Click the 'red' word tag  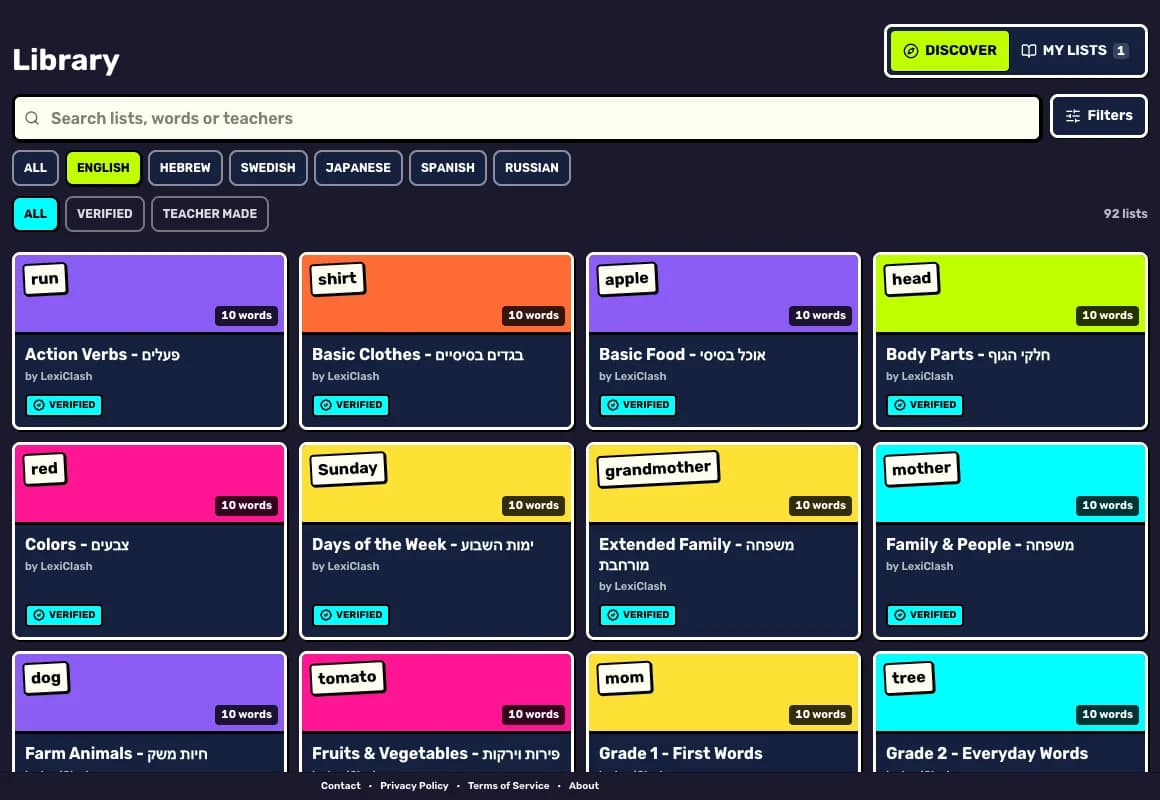[44, 469]
